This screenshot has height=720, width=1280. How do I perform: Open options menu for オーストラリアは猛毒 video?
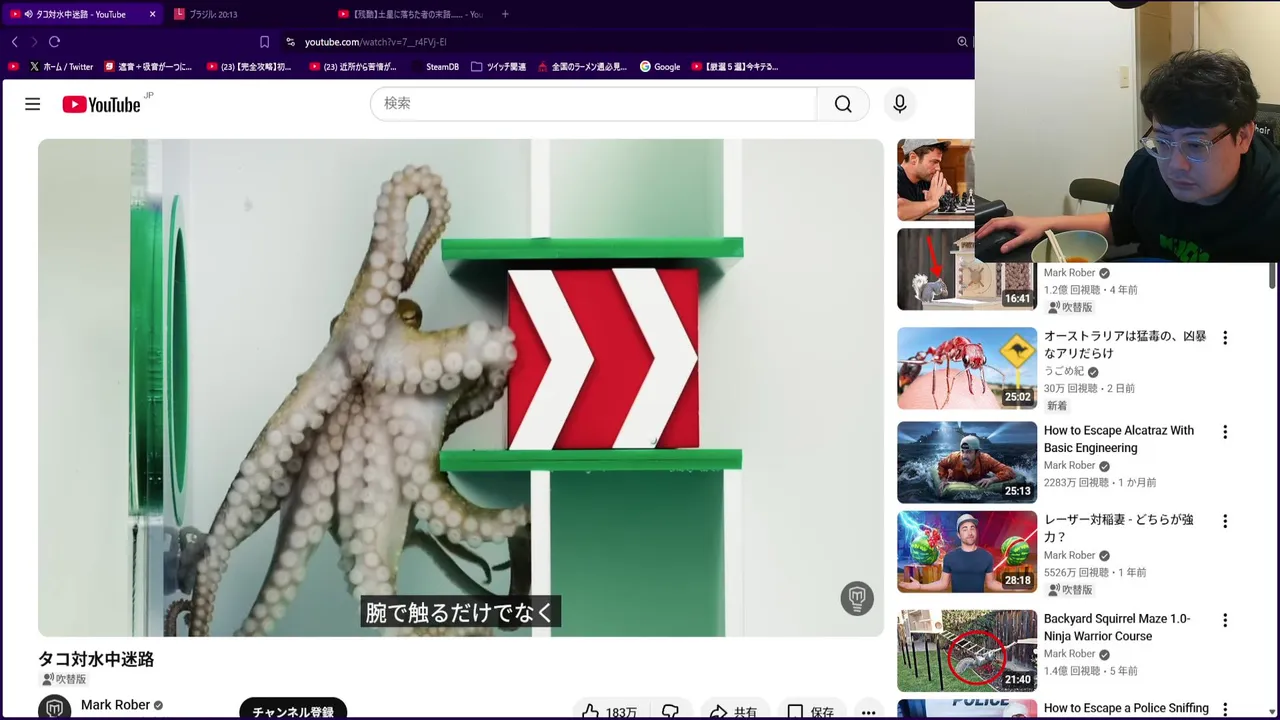[1225, 338]
